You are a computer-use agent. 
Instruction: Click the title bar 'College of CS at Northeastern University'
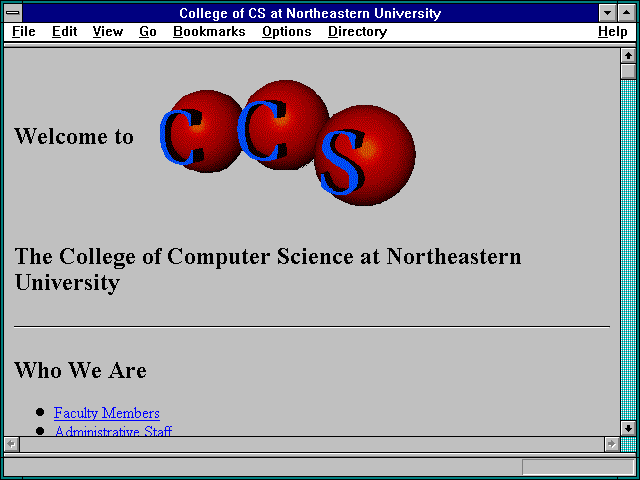tap(310, 13)
